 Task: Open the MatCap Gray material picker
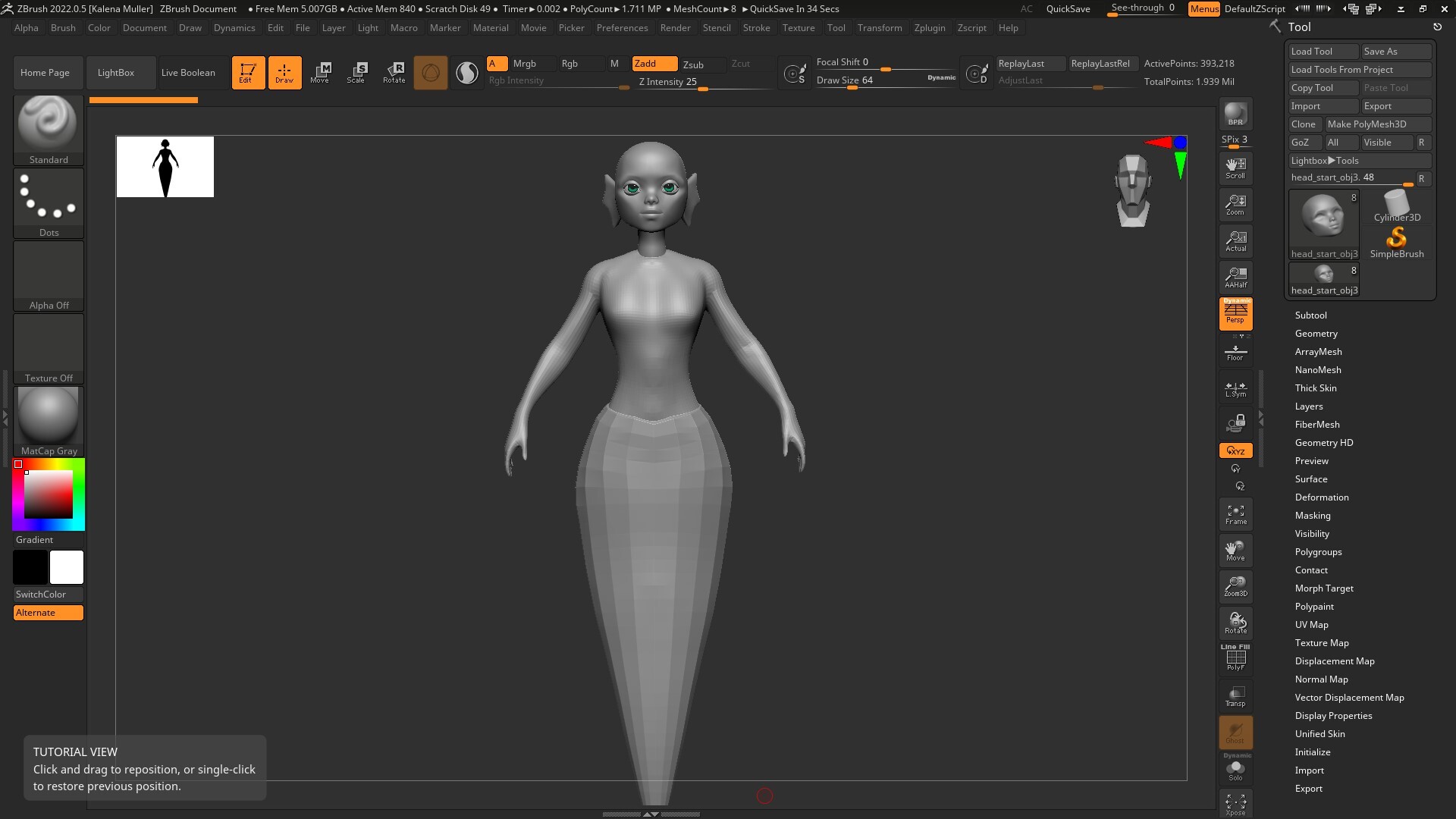click(48, 416)
